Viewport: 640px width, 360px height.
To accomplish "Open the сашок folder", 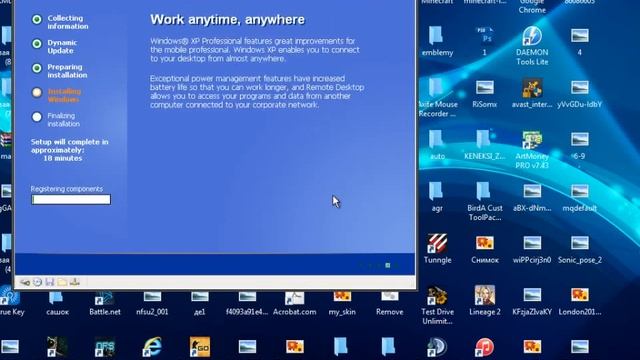I will [x=57, y=298].
